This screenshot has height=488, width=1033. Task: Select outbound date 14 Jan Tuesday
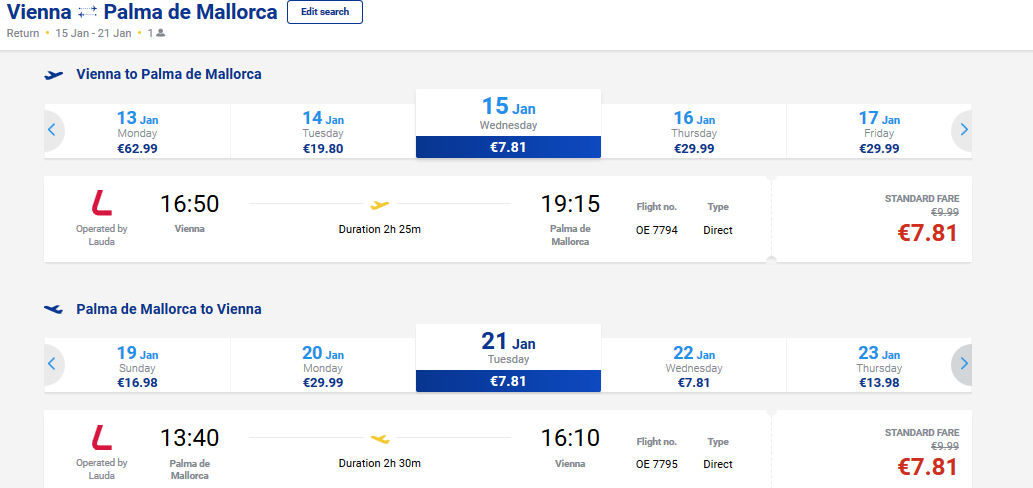point(323,131)
